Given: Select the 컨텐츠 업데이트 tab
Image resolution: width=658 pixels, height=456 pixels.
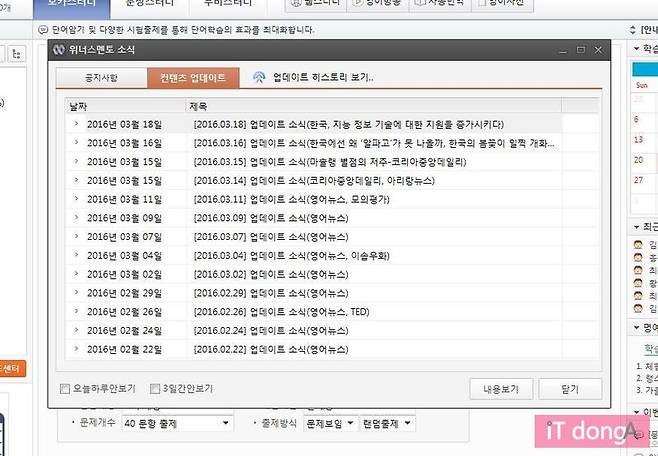Looking at the screenshot, I should (193, 78).
